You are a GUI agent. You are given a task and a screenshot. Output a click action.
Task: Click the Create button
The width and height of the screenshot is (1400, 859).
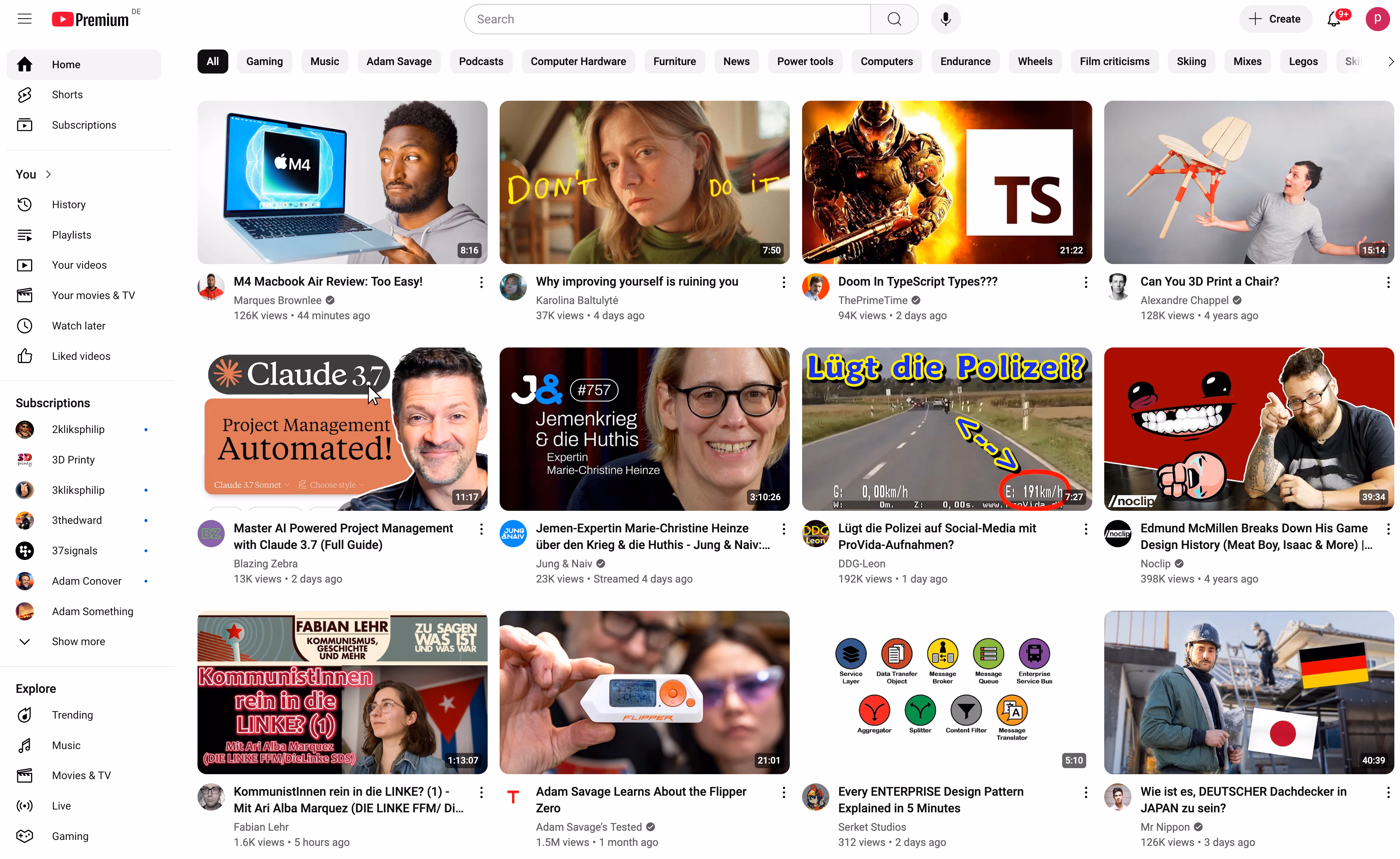point(1275,19)
